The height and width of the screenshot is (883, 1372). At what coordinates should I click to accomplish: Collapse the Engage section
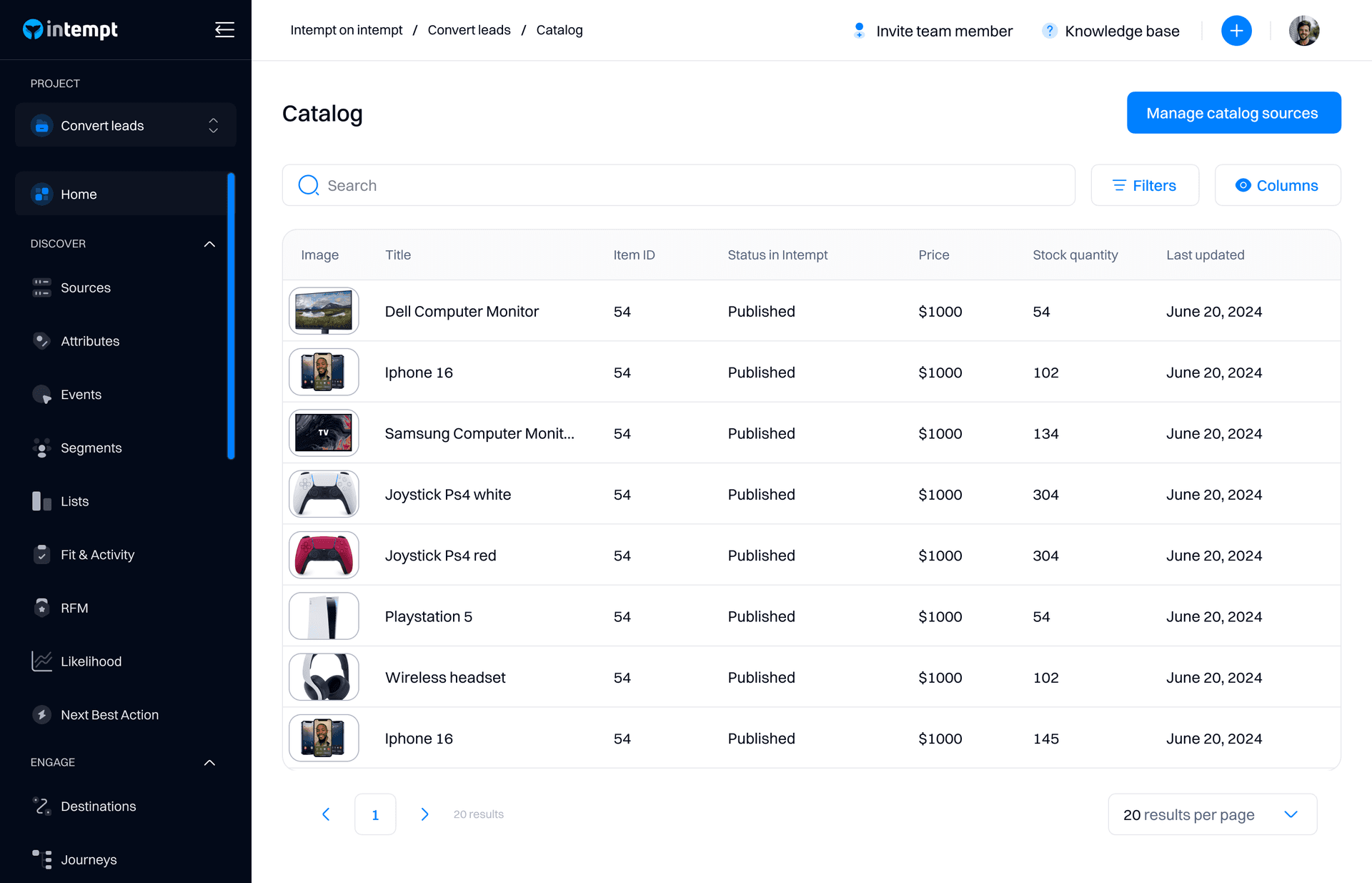pyautogui.click(x=209, y=762)
